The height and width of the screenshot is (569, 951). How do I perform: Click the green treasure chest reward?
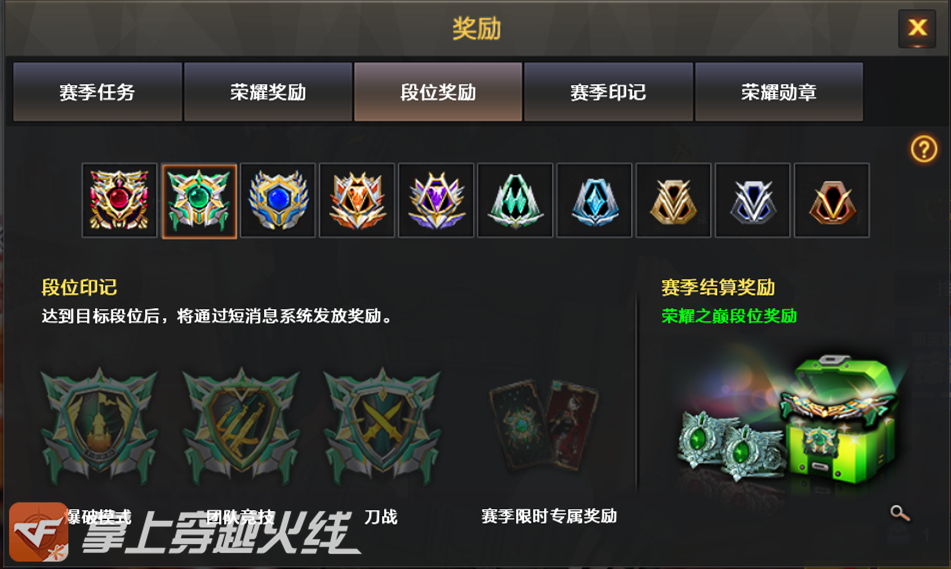coord(840,419)
